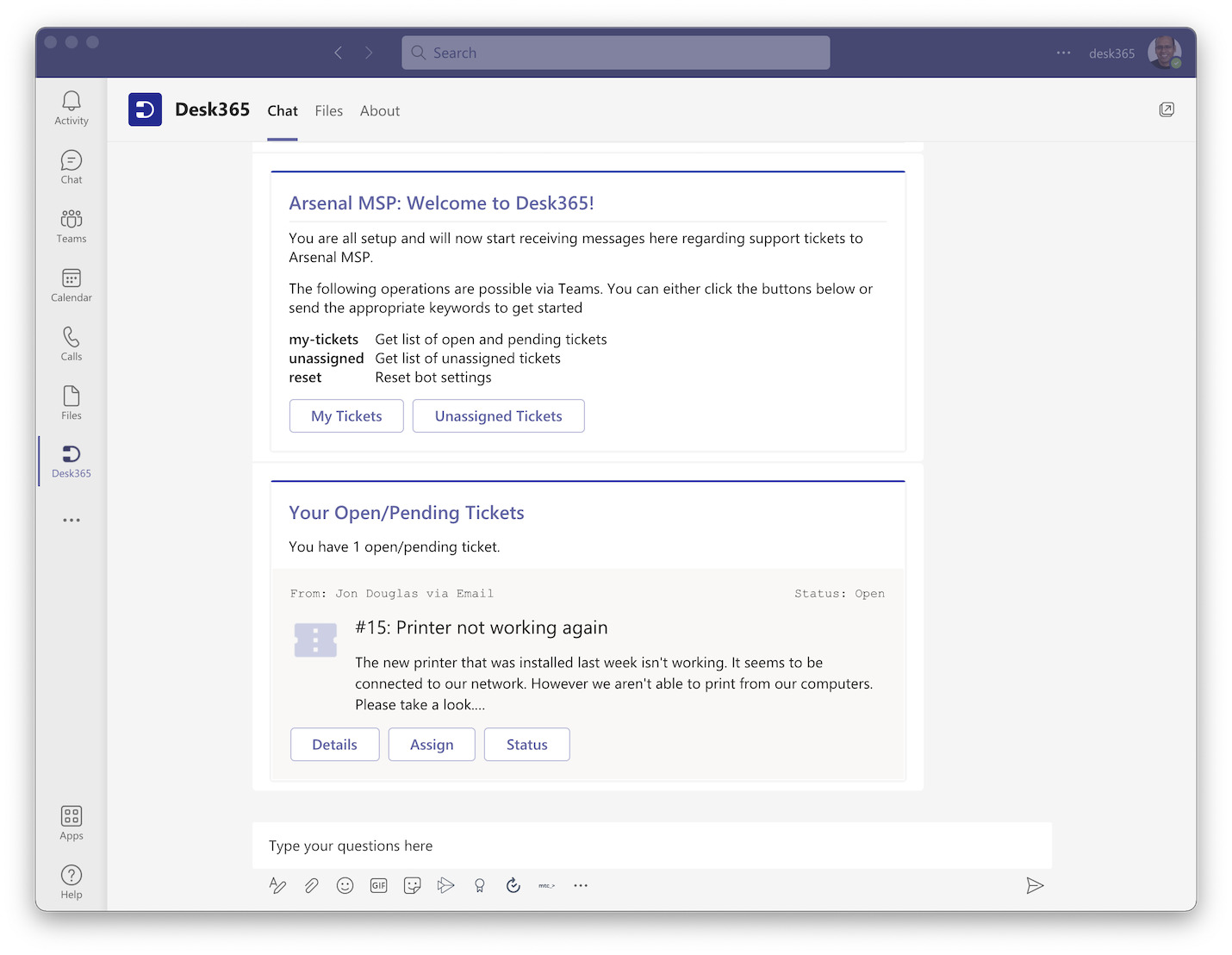Viewport: 1232px width, 955px height.
Task: Show more compose options ellipsis
Action: click(581, 885)
